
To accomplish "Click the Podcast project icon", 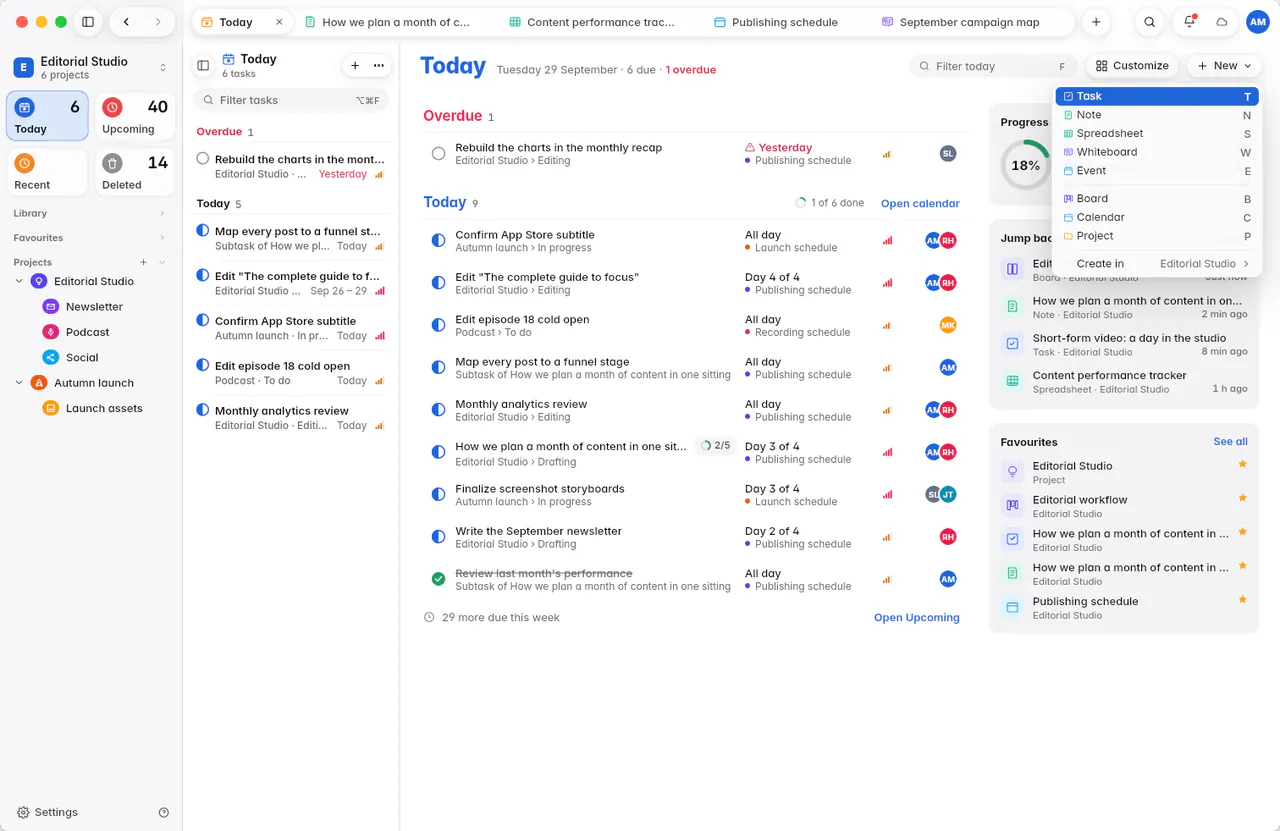I will point(50,332).
